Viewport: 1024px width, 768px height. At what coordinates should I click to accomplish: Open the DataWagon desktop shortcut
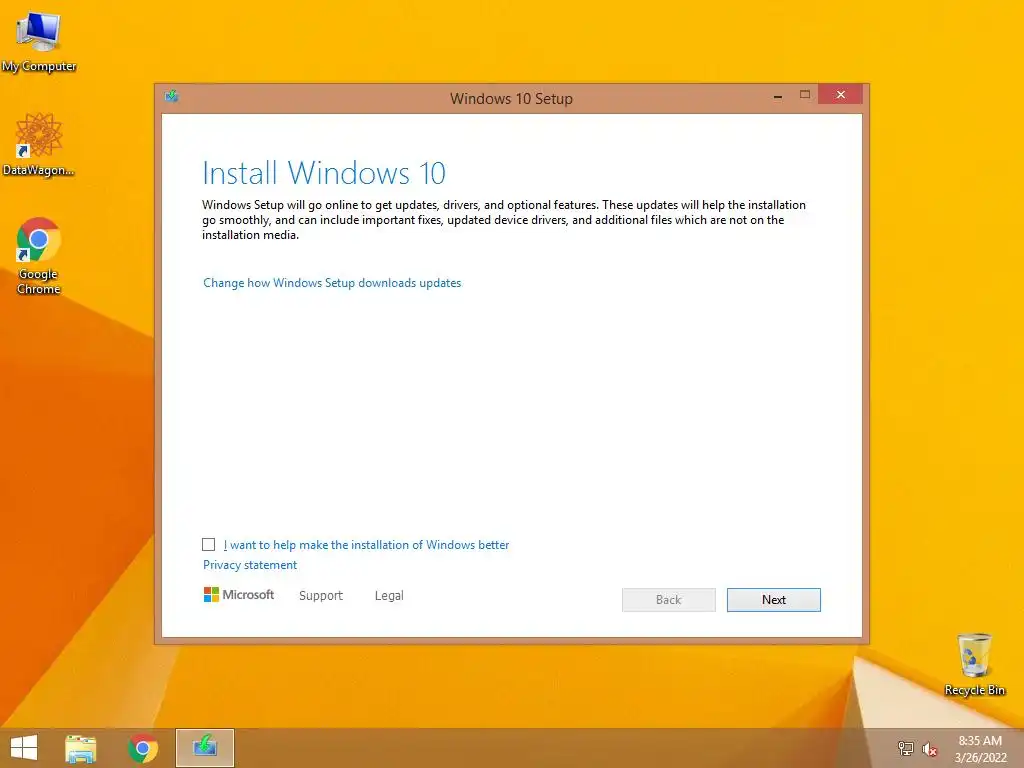click(39, 145)
